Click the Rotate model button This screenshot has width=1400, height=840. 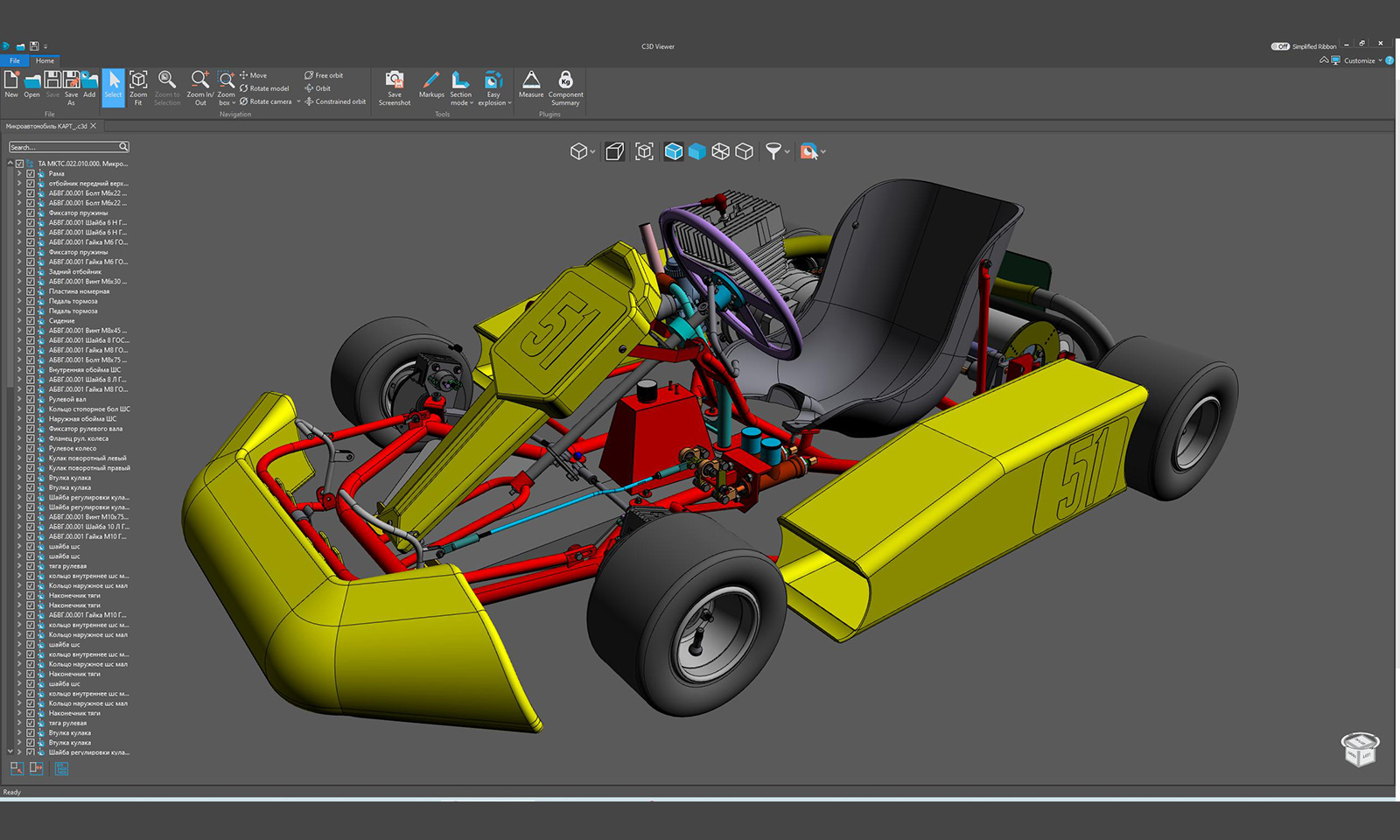(x=264, y=88)
